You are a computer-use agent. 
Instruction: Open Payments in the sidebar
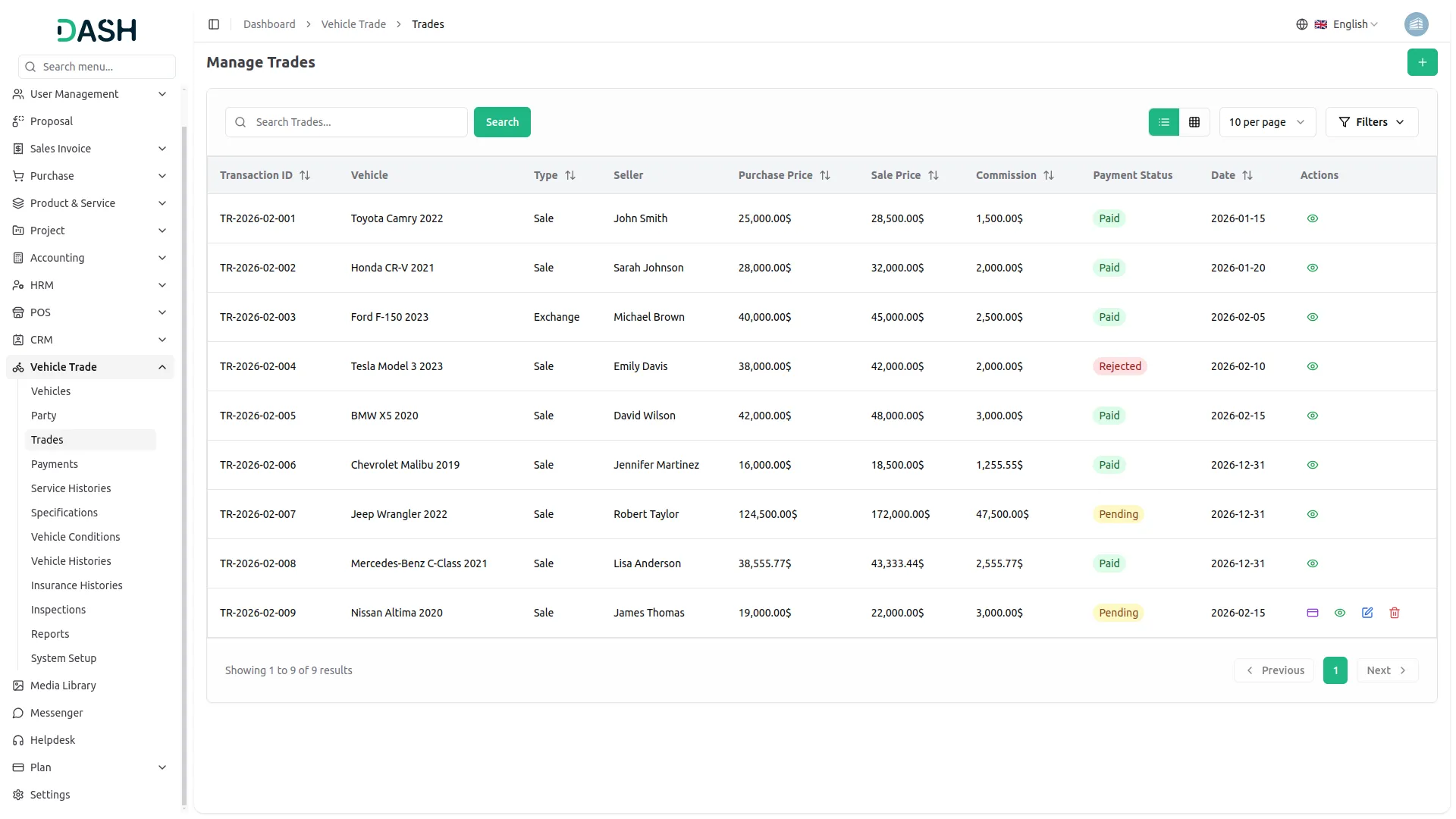pos(54,464)
